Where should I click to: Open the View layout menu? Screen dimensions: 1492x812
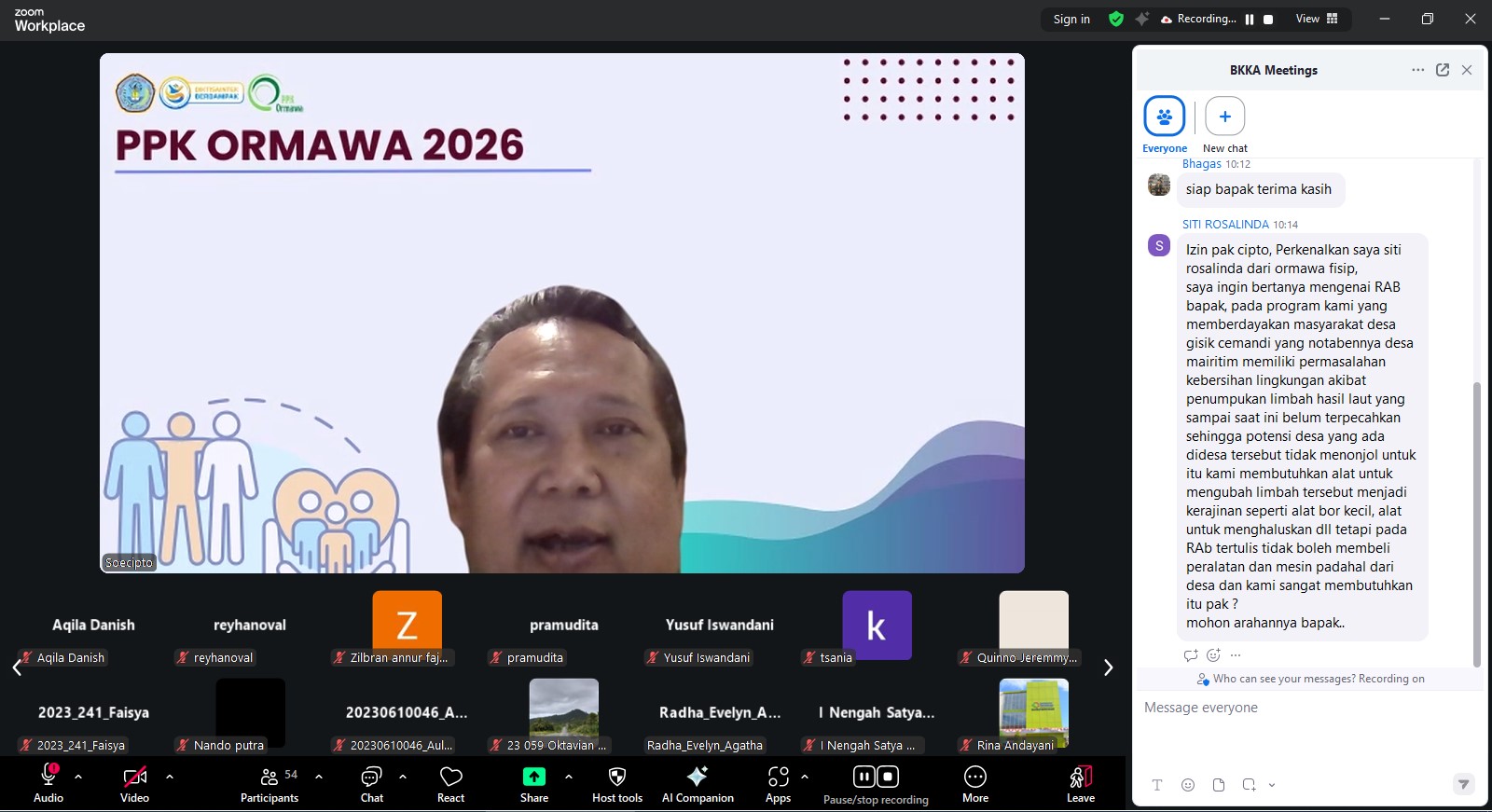tap(1317, 19)
